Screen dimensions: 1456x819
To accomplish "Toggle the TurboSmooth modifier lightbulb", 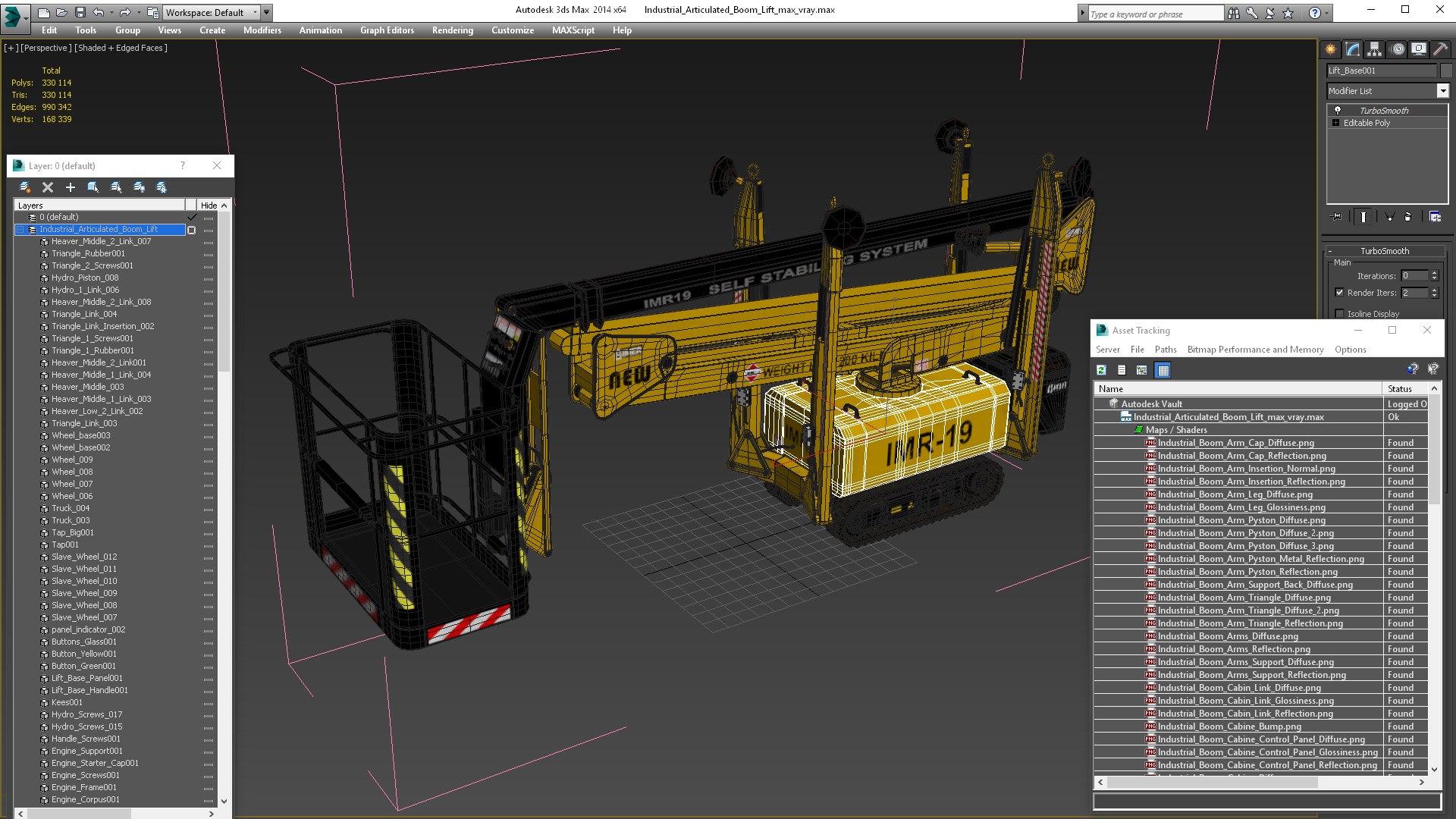I will tap(1338, 111).
